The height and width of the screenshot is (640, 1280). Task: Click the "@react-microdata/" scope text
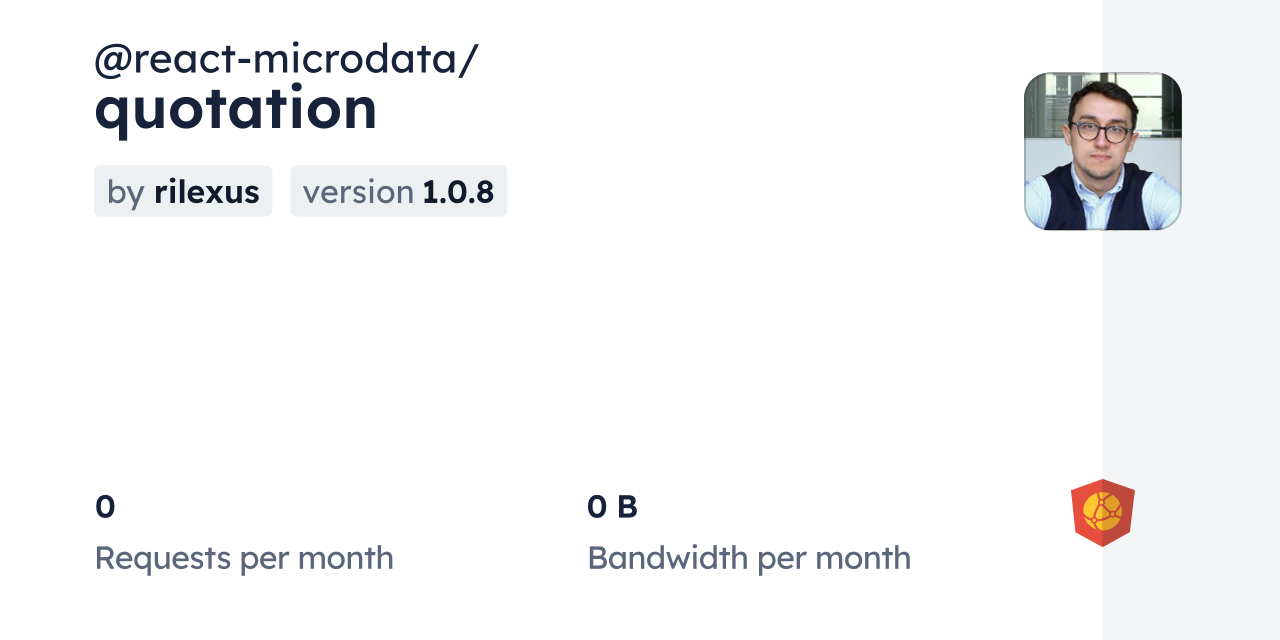point(286,59)
